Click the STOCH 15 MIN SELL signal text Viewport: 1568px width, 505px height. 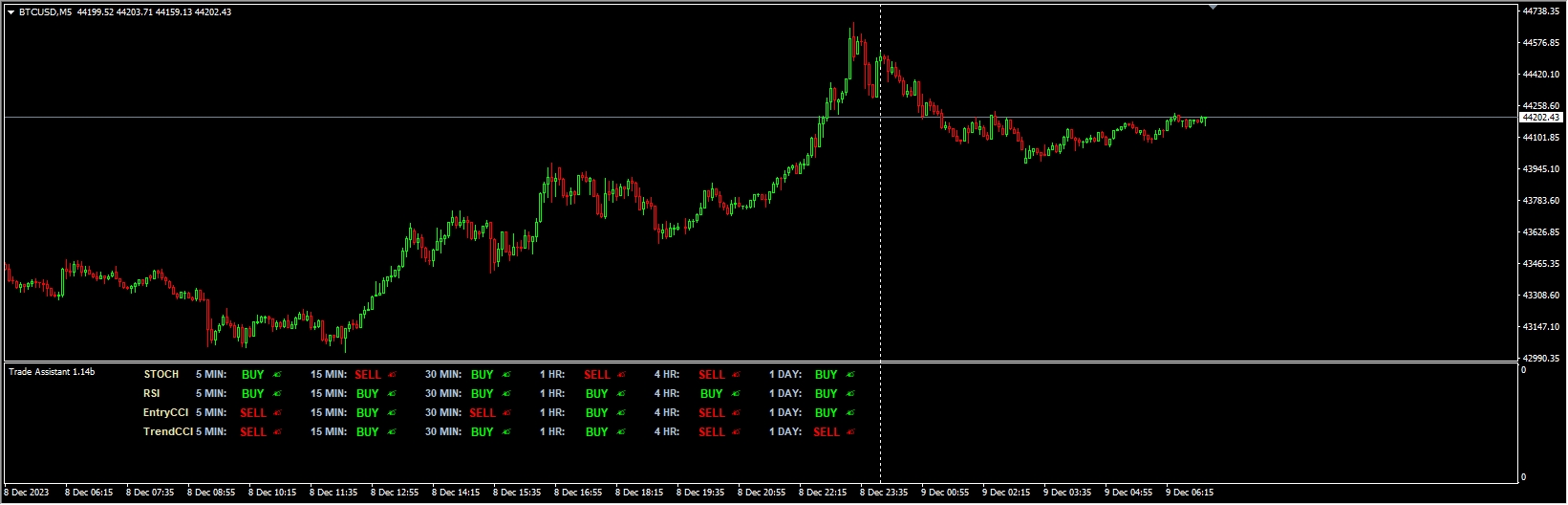[x=368, y=375]
